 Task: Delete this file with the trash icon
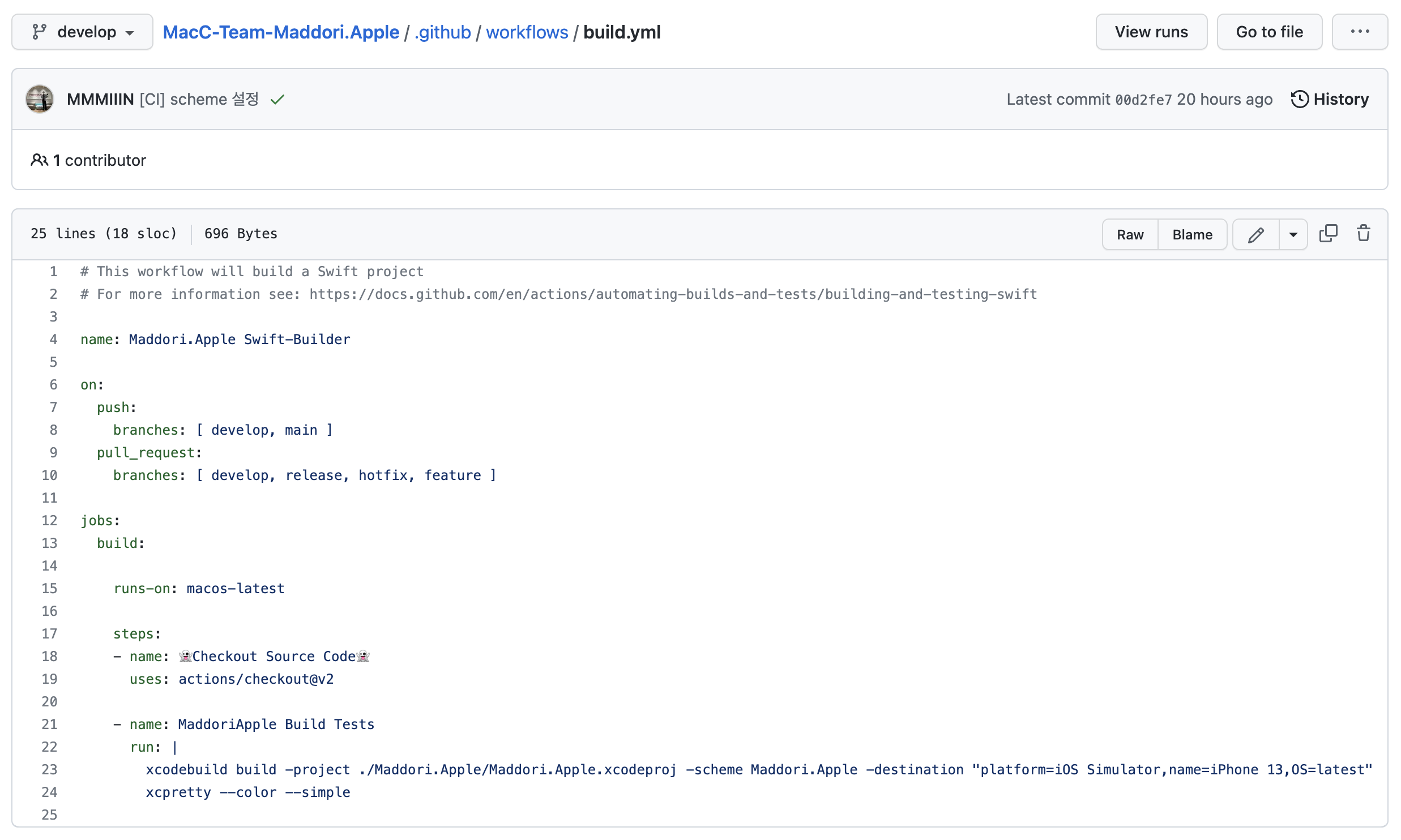click(1364, 234)
